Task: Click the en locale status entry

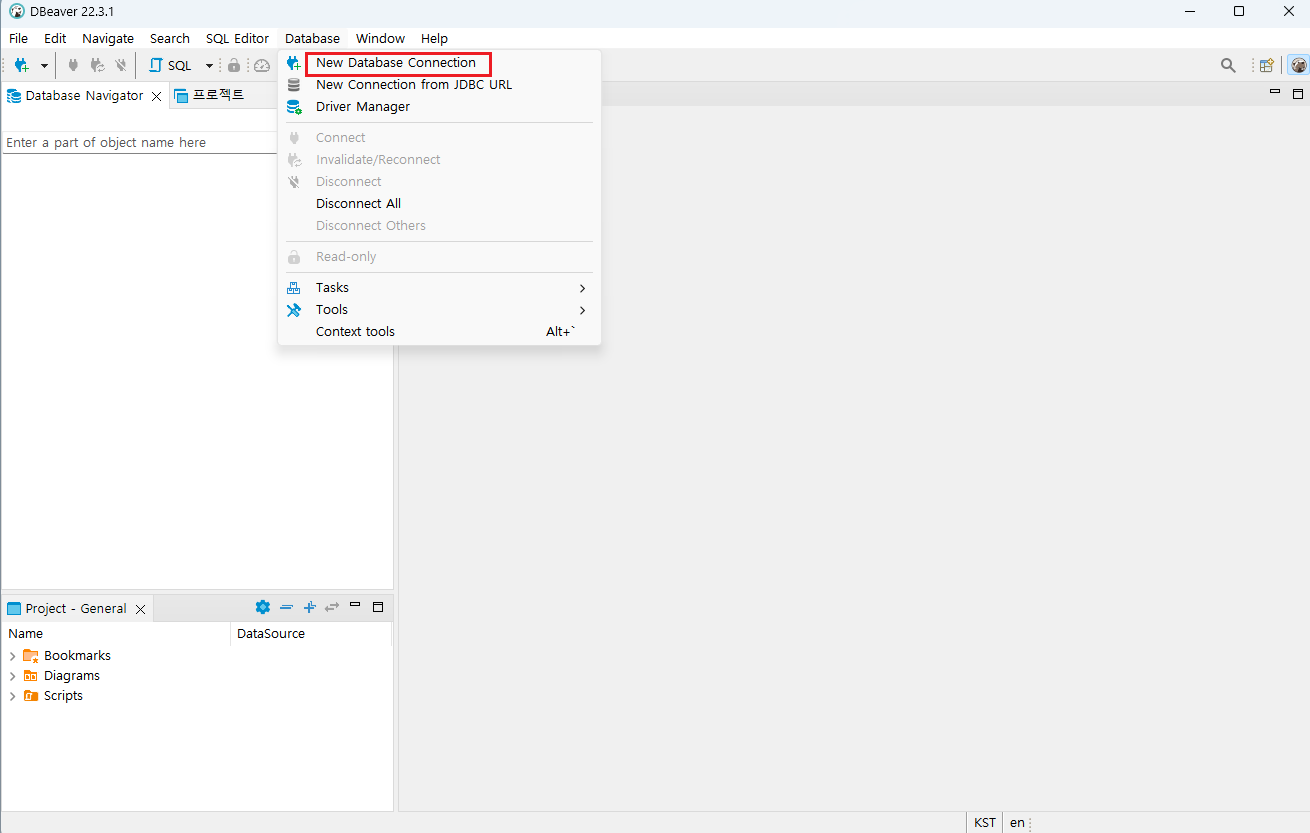Action: (1017, 823)
